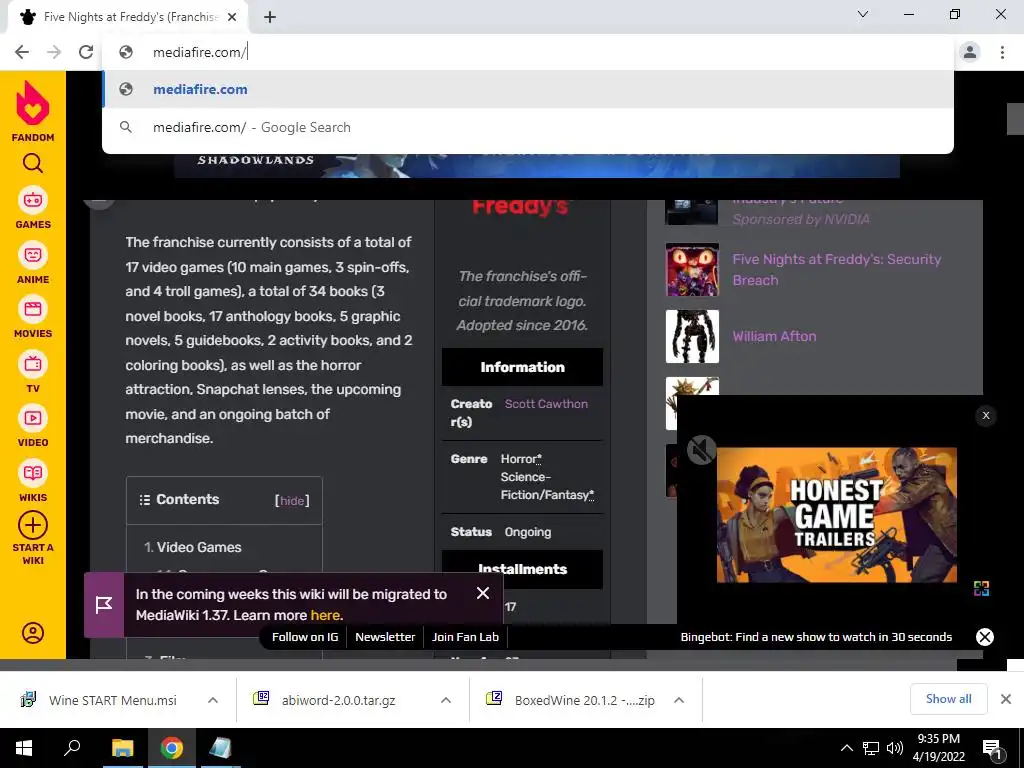Open the Bingebot find a show link
The width and height of the screenshot is (1024, 768).
(x=816, y=637)
